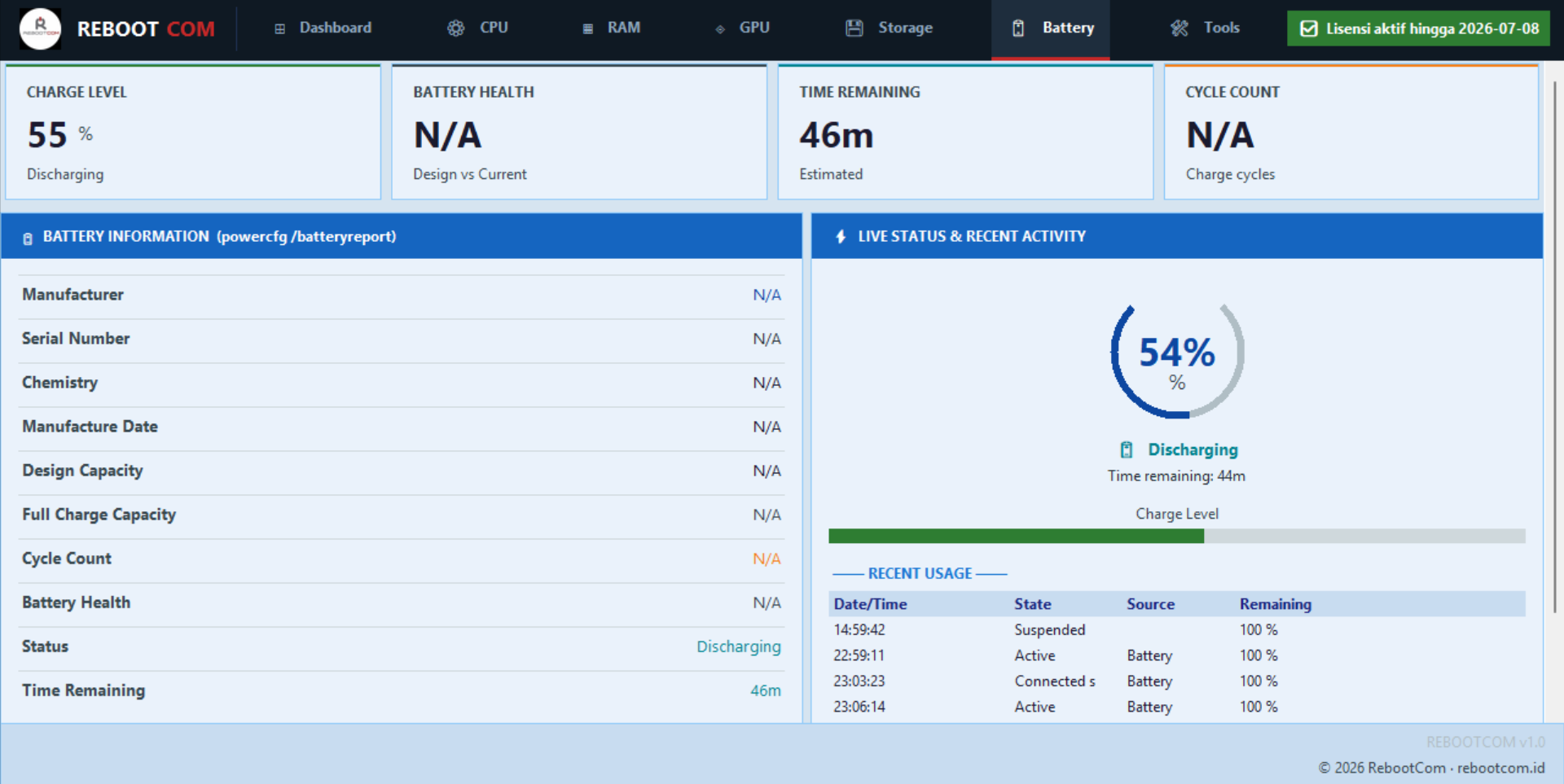Click the 'BATTERY INFORMATION (powercfg /batteryreport)' header text
The width and height of the screenshot is (1564, 784).
point(220,236)
